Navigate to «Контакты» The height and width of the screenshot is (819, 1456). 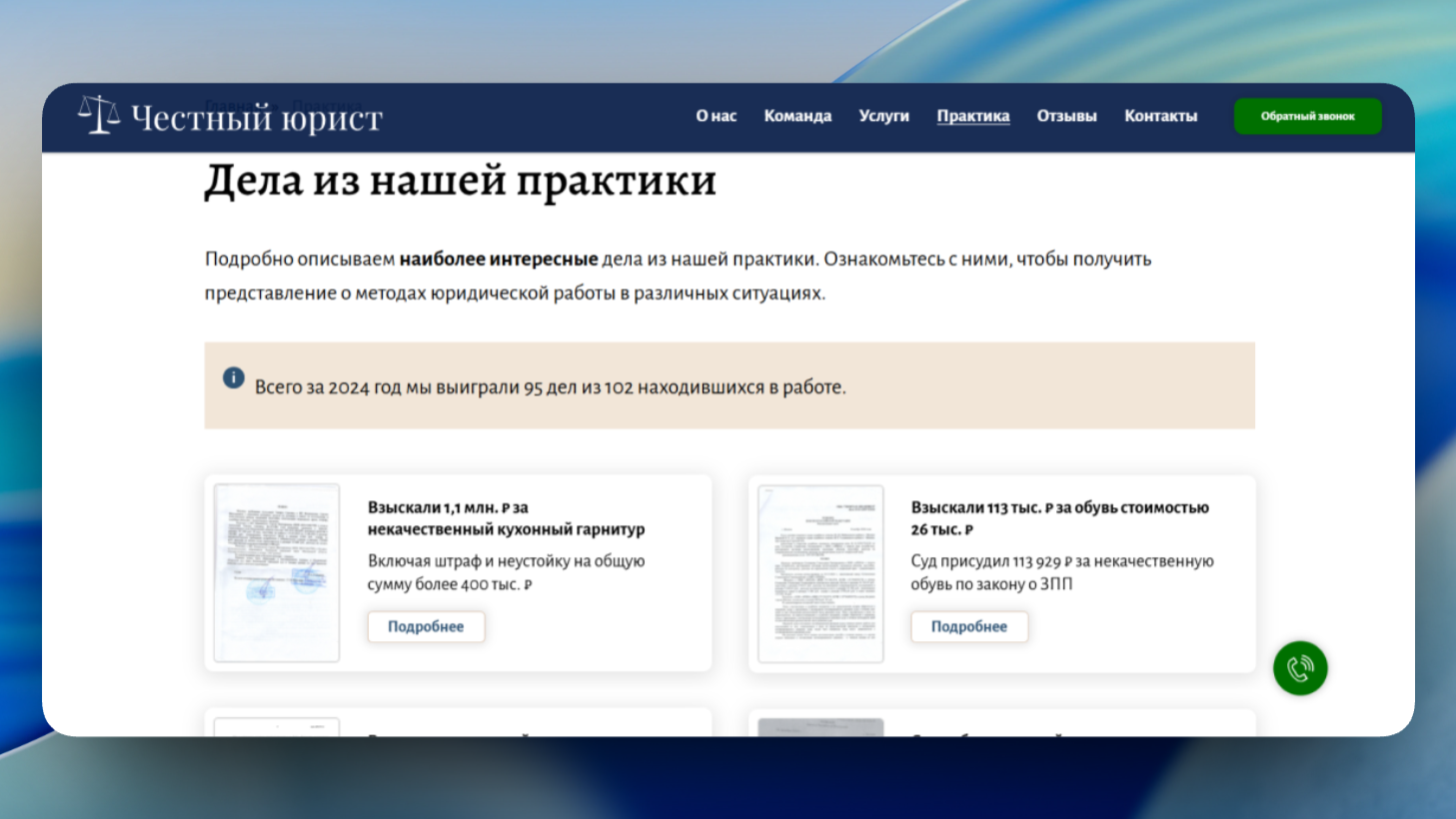(1160, 116)
